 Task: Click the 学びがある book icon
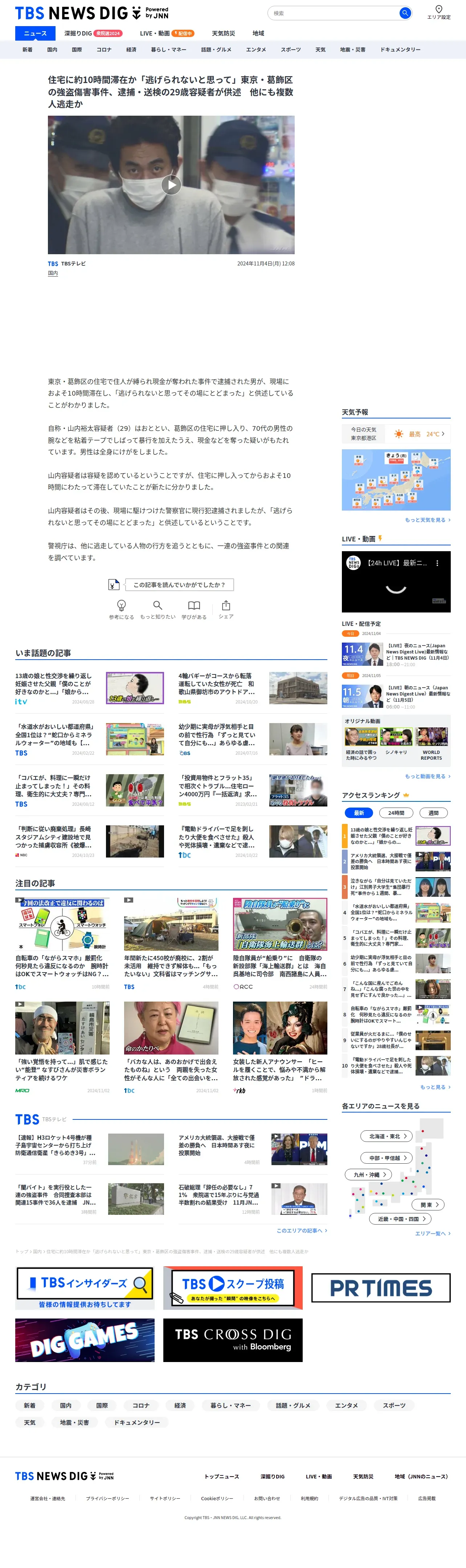click(x=194, y=605)
